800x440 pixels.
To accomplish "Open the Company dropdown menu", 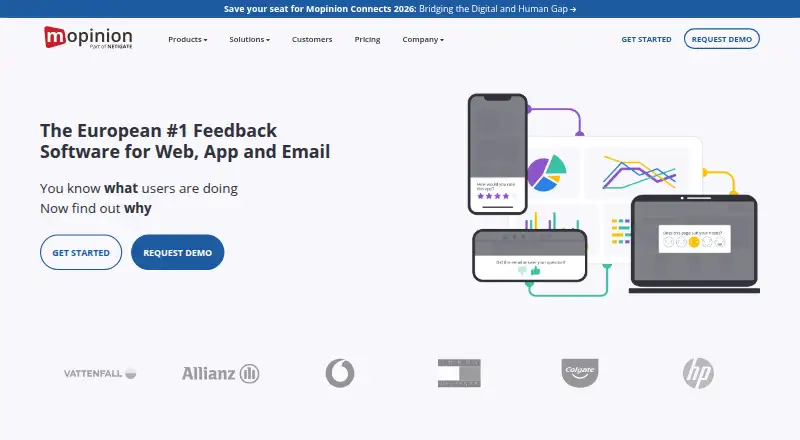I will [x=423, y=39].
